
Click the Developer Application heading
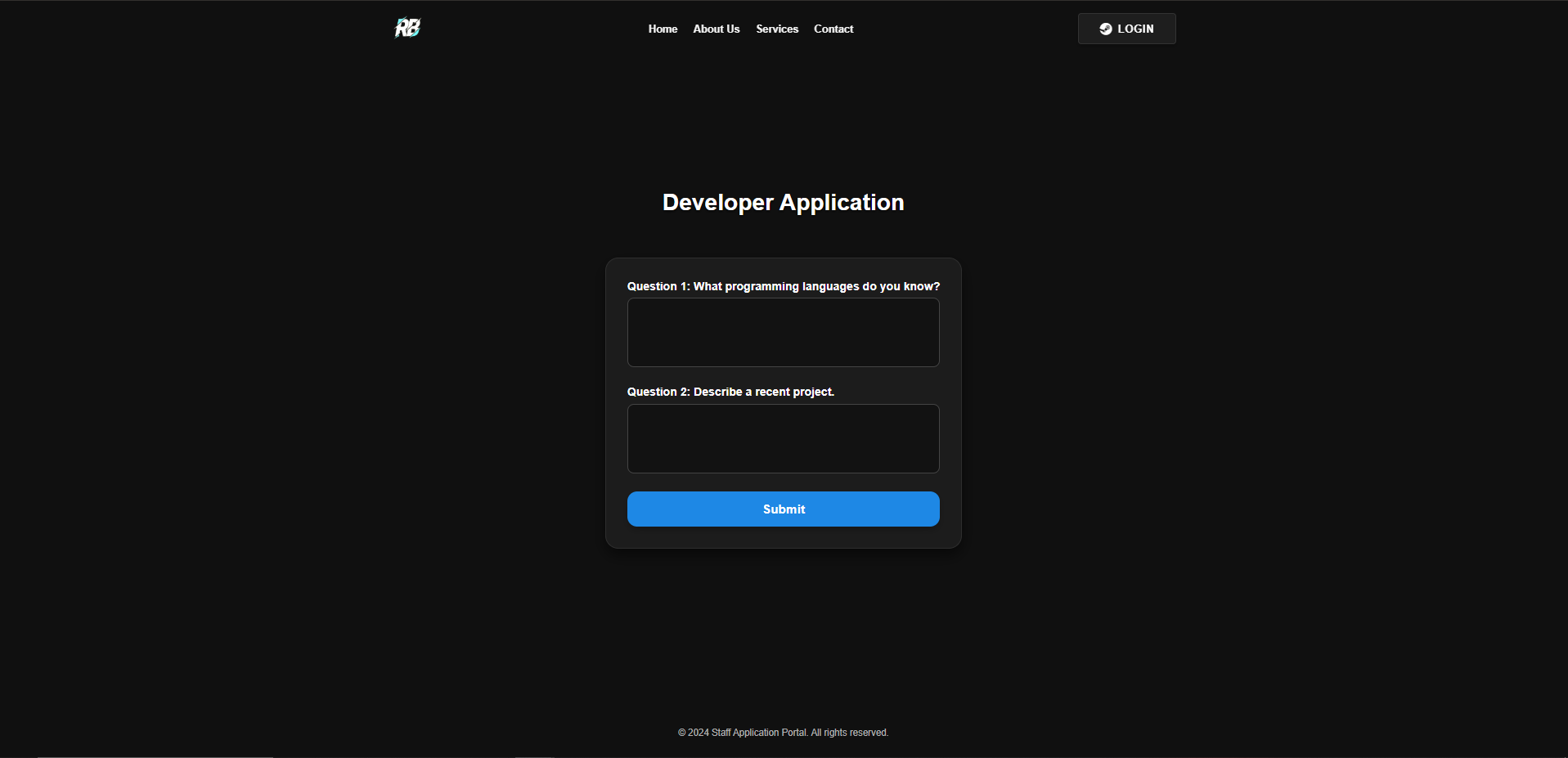(x=783, y=202)
